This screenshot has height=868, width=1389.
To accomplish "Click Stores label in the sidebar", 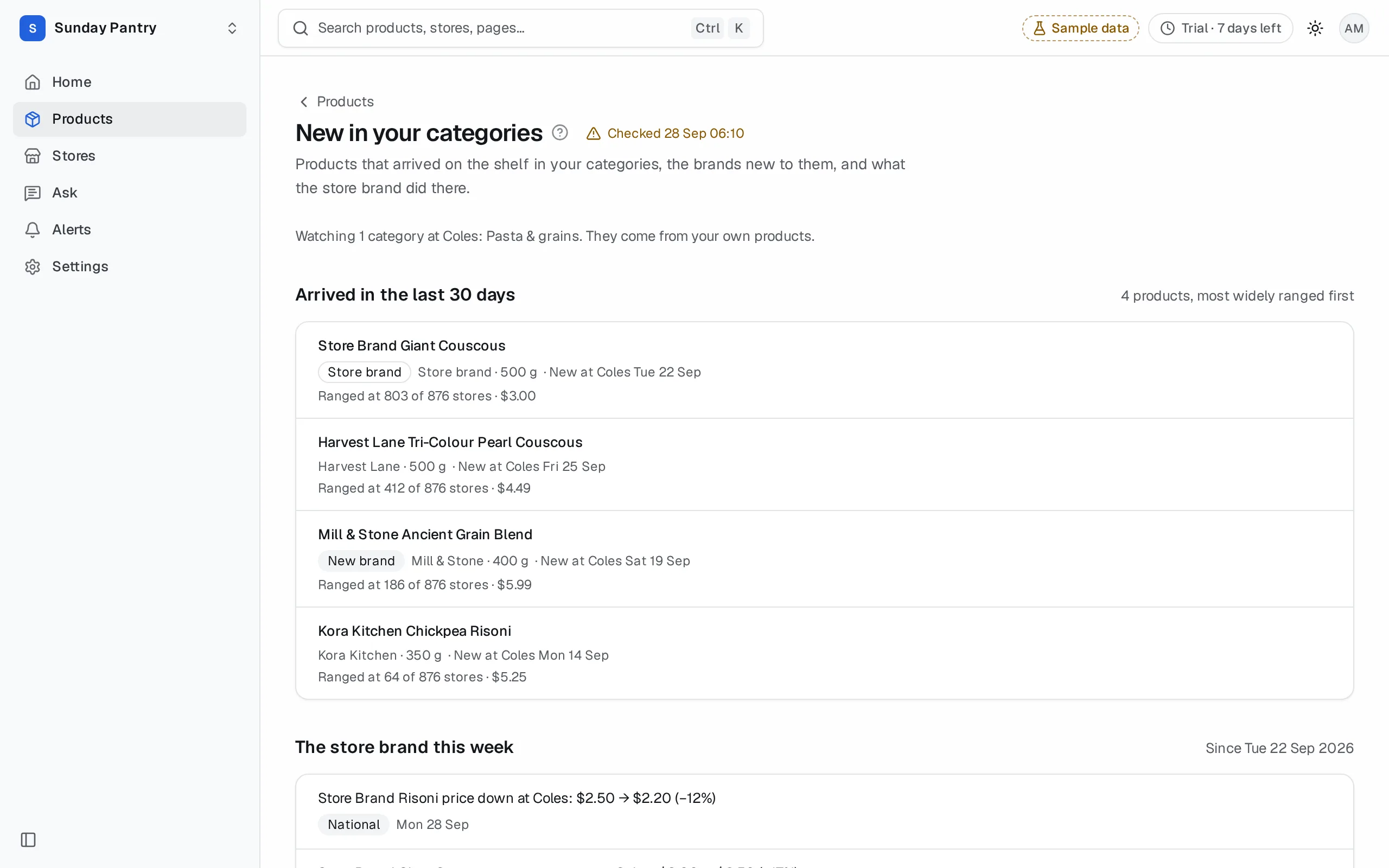I will point(73,156).
